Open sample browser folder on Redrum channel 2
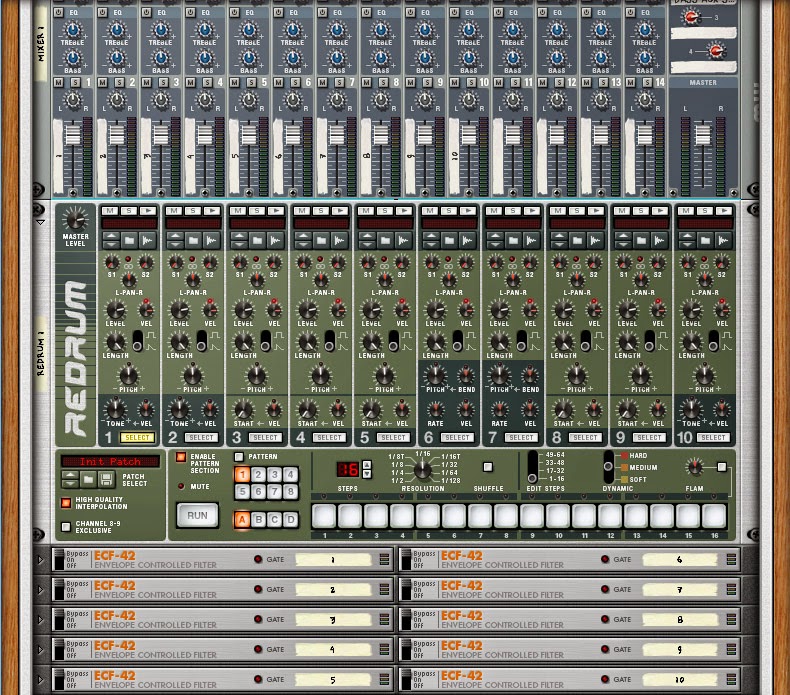 pyautogui.click(x=193, y=240)
